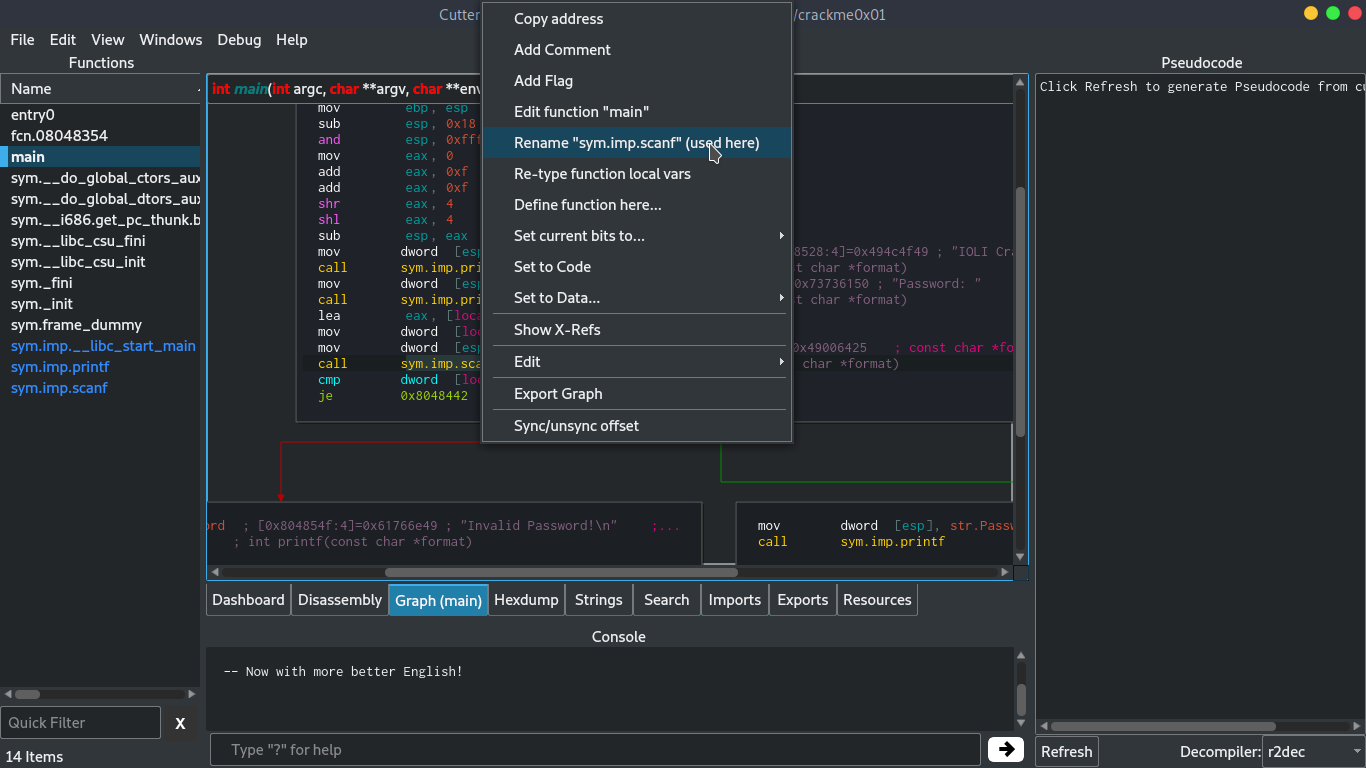
Task: Switch to the Strings tab
Action: click(x=598, y=599)
